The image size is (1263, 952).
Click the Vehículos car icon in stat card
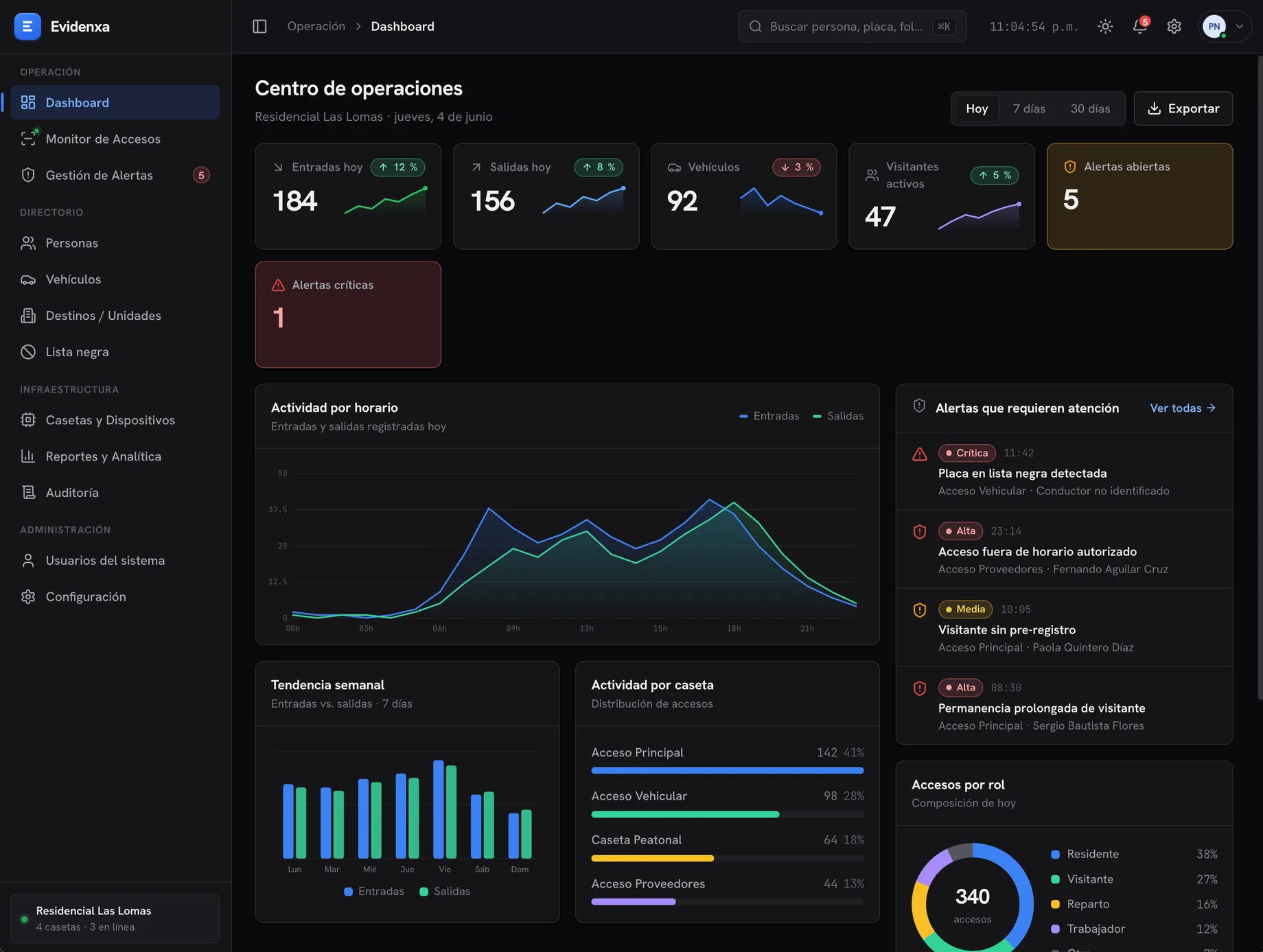(x=675, y=167)
